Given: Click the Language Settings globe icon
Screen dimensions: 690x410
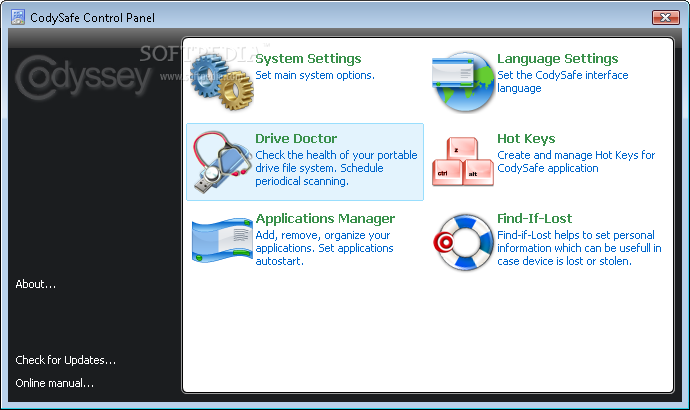Looking at the screenshot, I should click(x=463, y=82).
